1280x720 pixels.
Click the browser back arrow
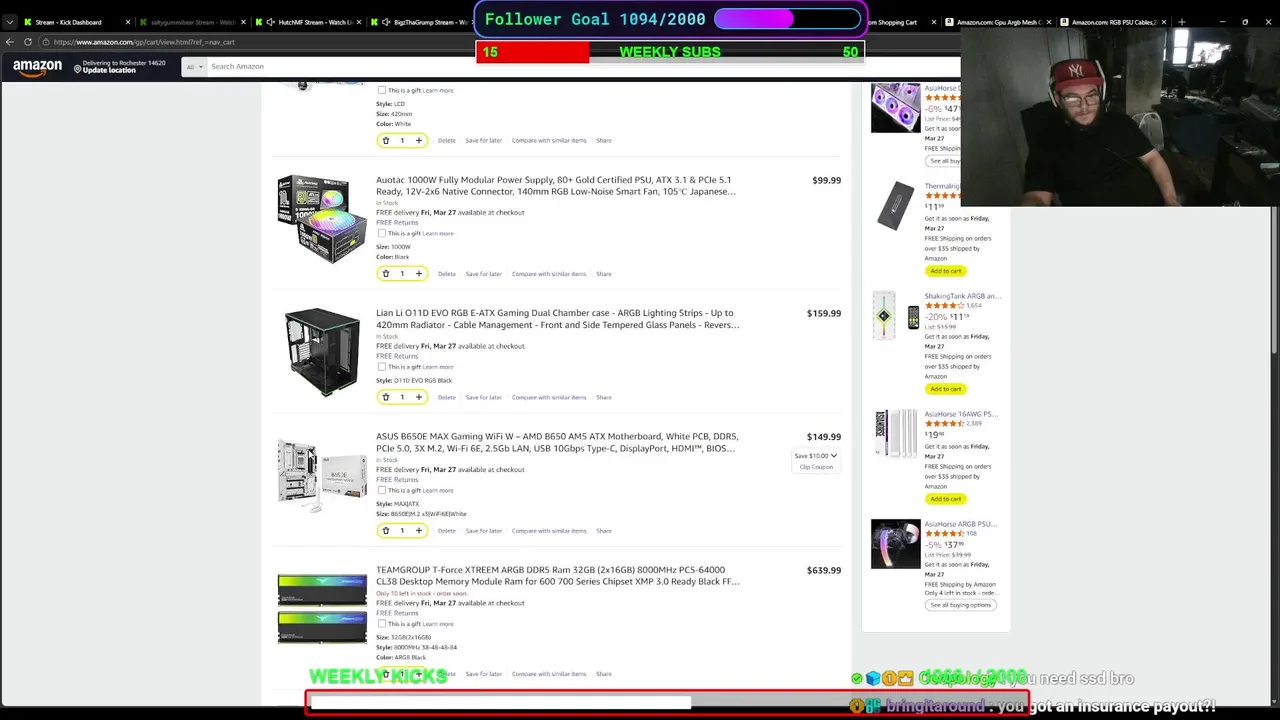10,42
